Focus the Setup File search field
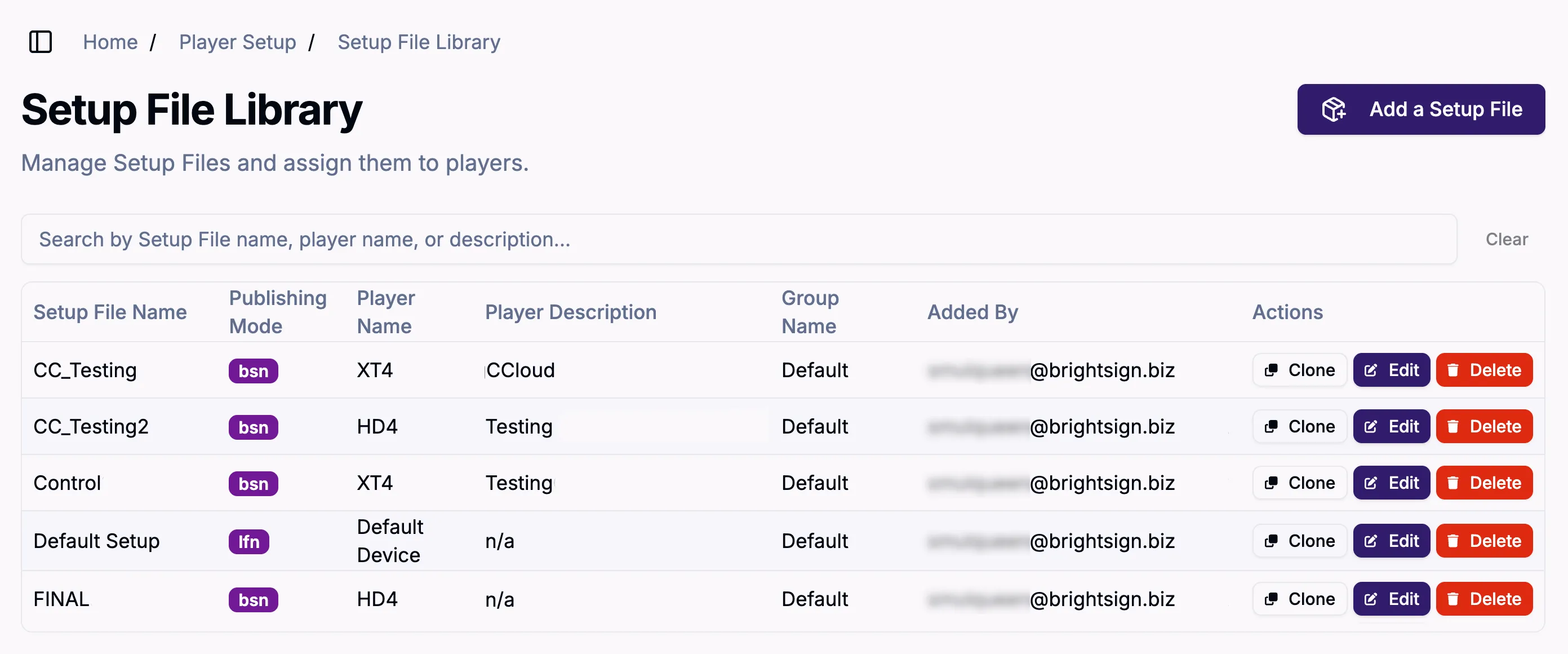1568x654 pixels. tap(739, 239)
